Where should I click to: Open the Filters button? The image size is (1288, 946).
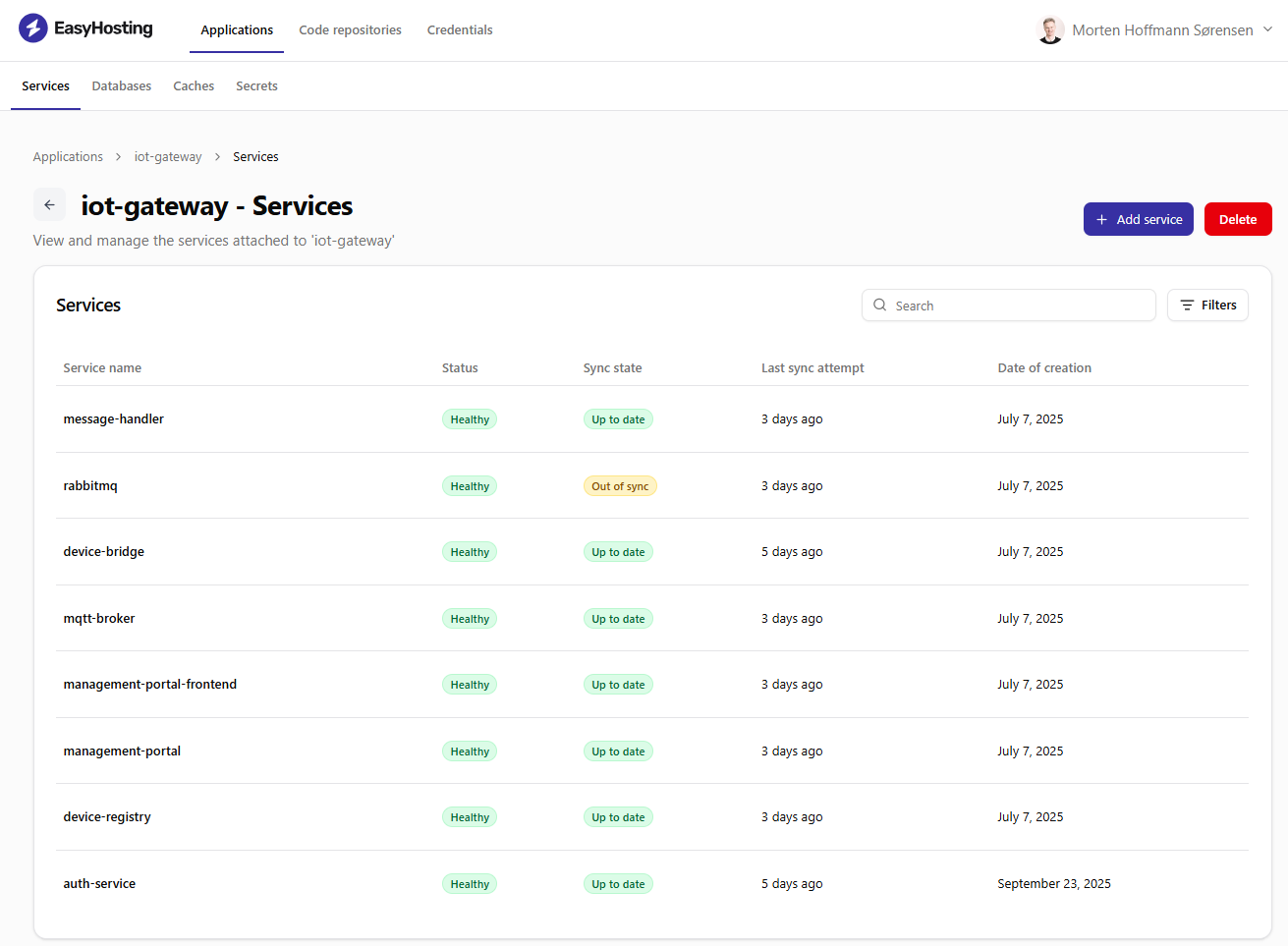(x=1207, y=306)
